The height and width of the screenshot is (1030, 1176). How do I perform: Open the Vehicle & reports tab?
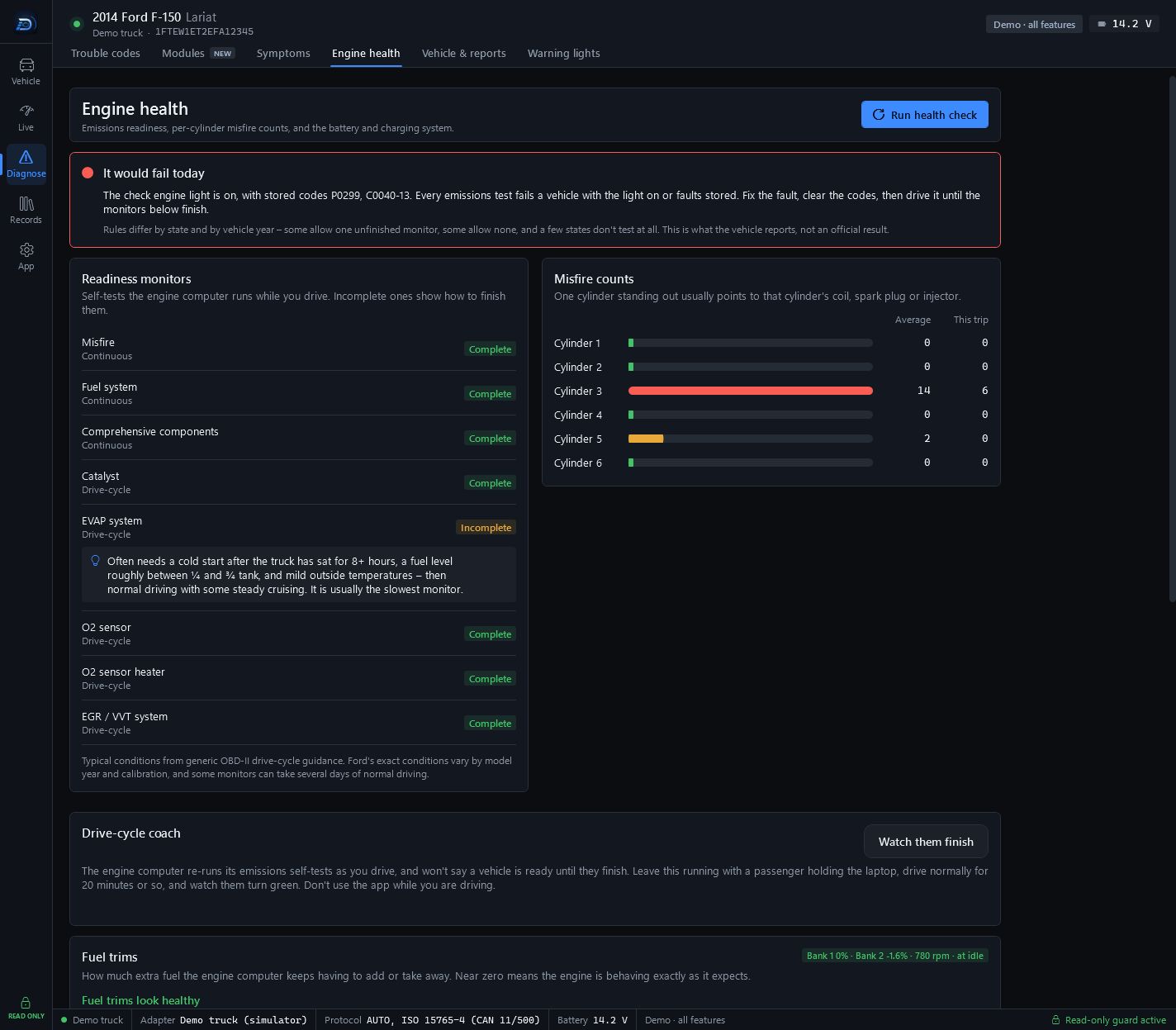pos(464,53)
